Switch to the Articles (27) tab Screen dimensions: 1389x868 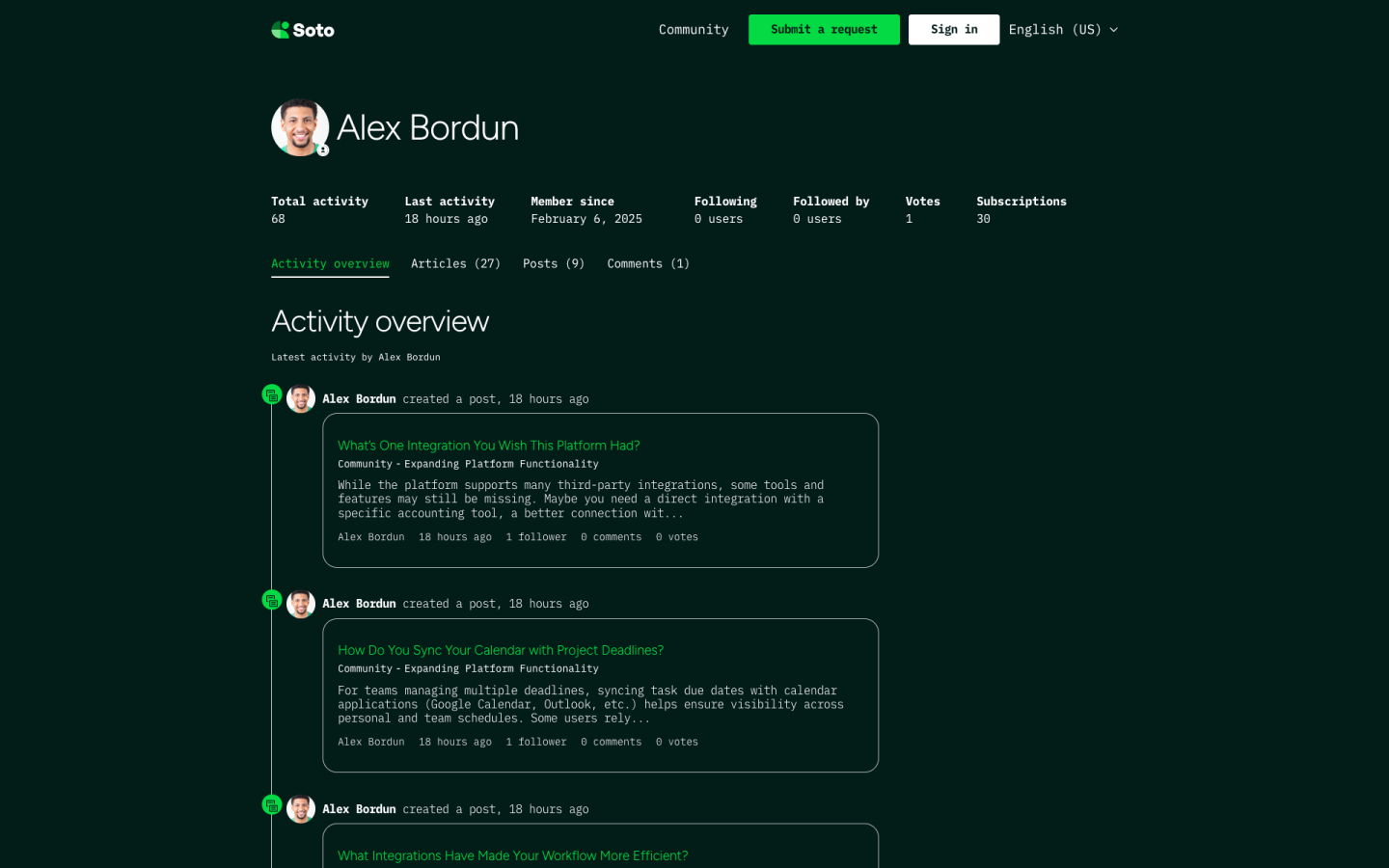[x=455, y=263]
